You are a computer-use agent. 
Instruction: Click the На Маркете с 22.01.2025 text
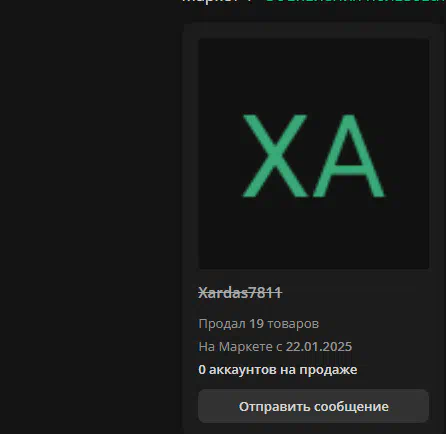[275, 347]
